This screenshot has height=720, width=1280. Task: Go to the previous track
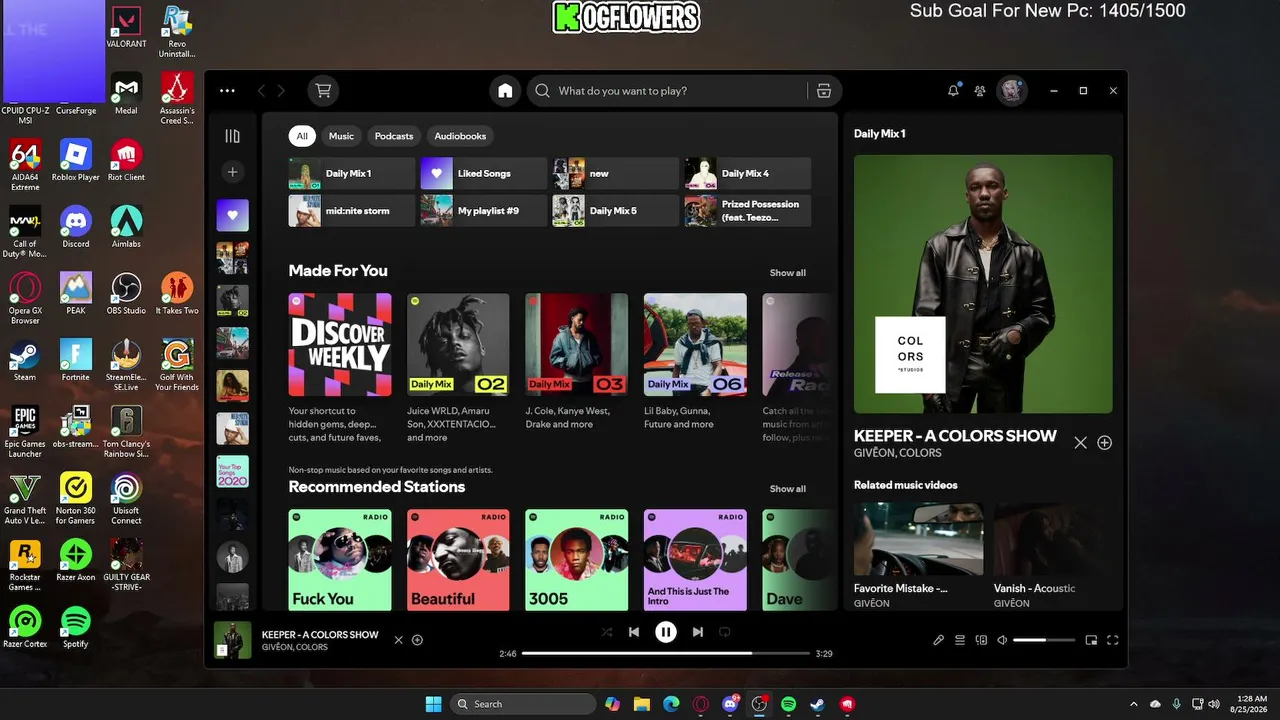tap(633, 632)
